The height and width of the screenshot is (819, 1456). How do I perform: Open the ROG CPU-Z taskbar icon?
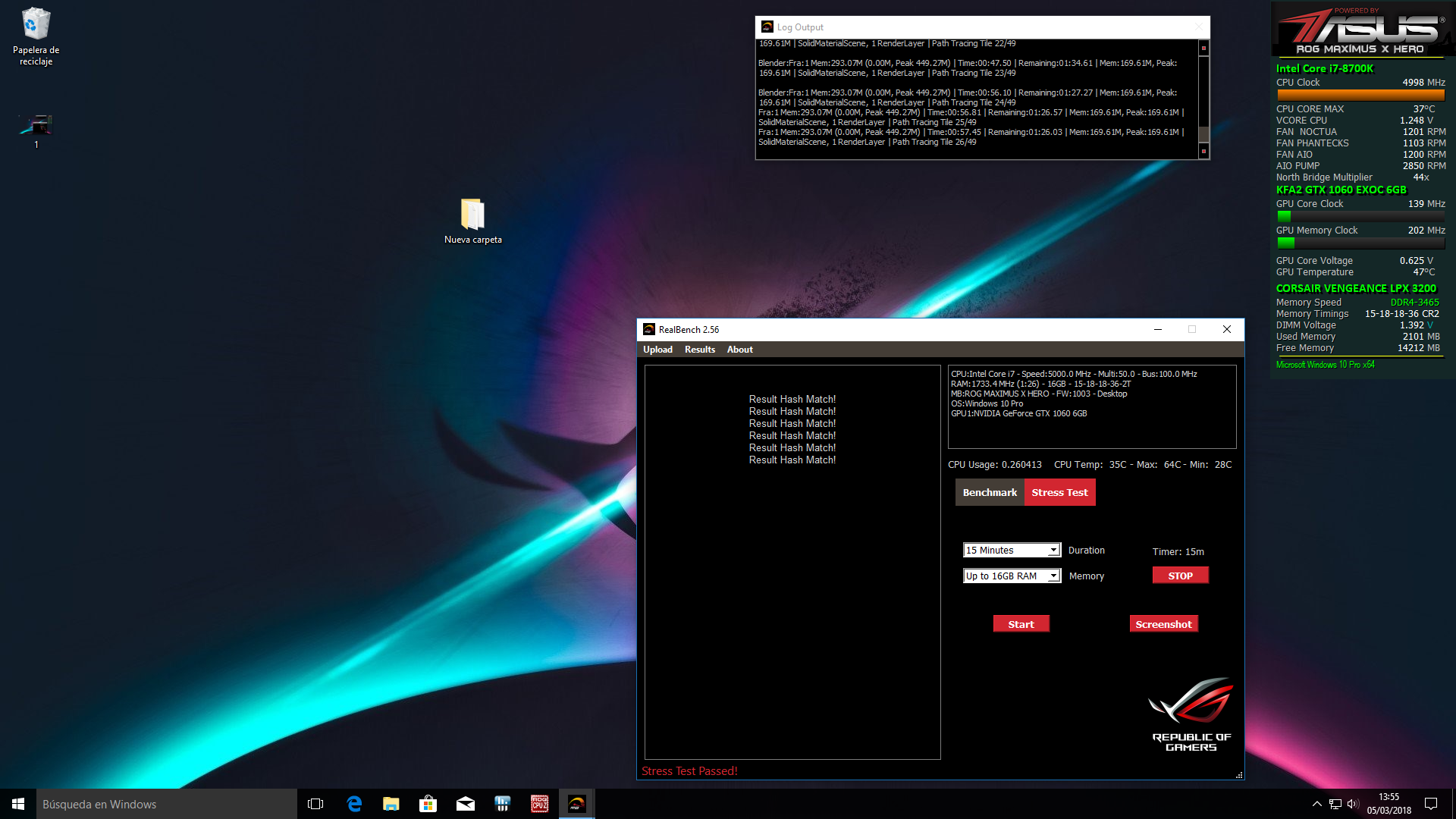pos(539,804)
